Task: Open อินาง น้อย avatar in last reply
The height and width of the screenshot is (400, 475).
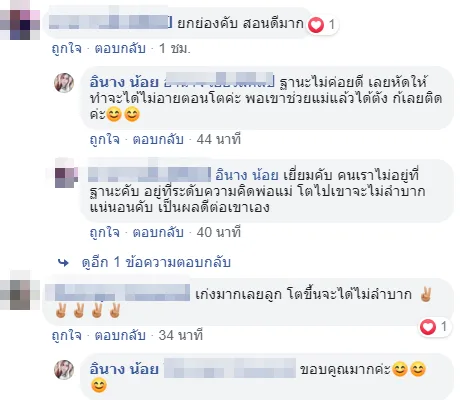Action: pyautogui.click(x=64, y=370)
